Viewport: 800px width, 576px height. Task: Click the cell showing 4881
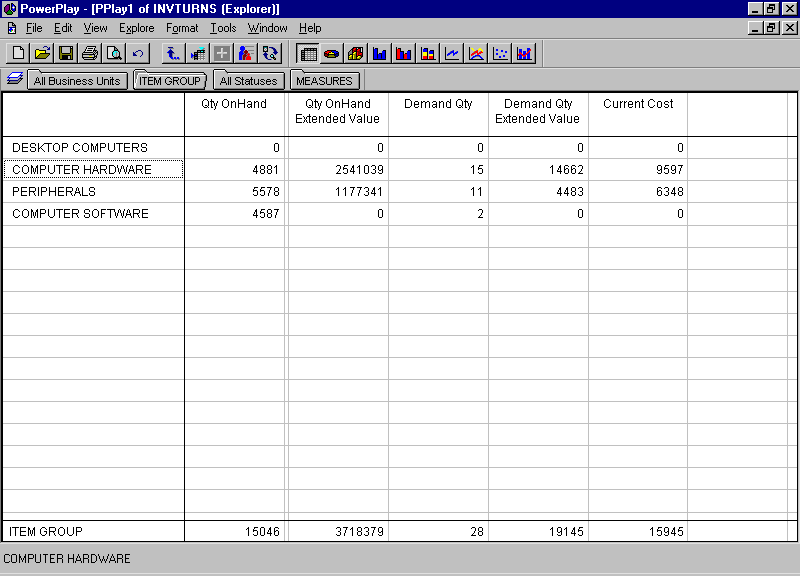234,169
